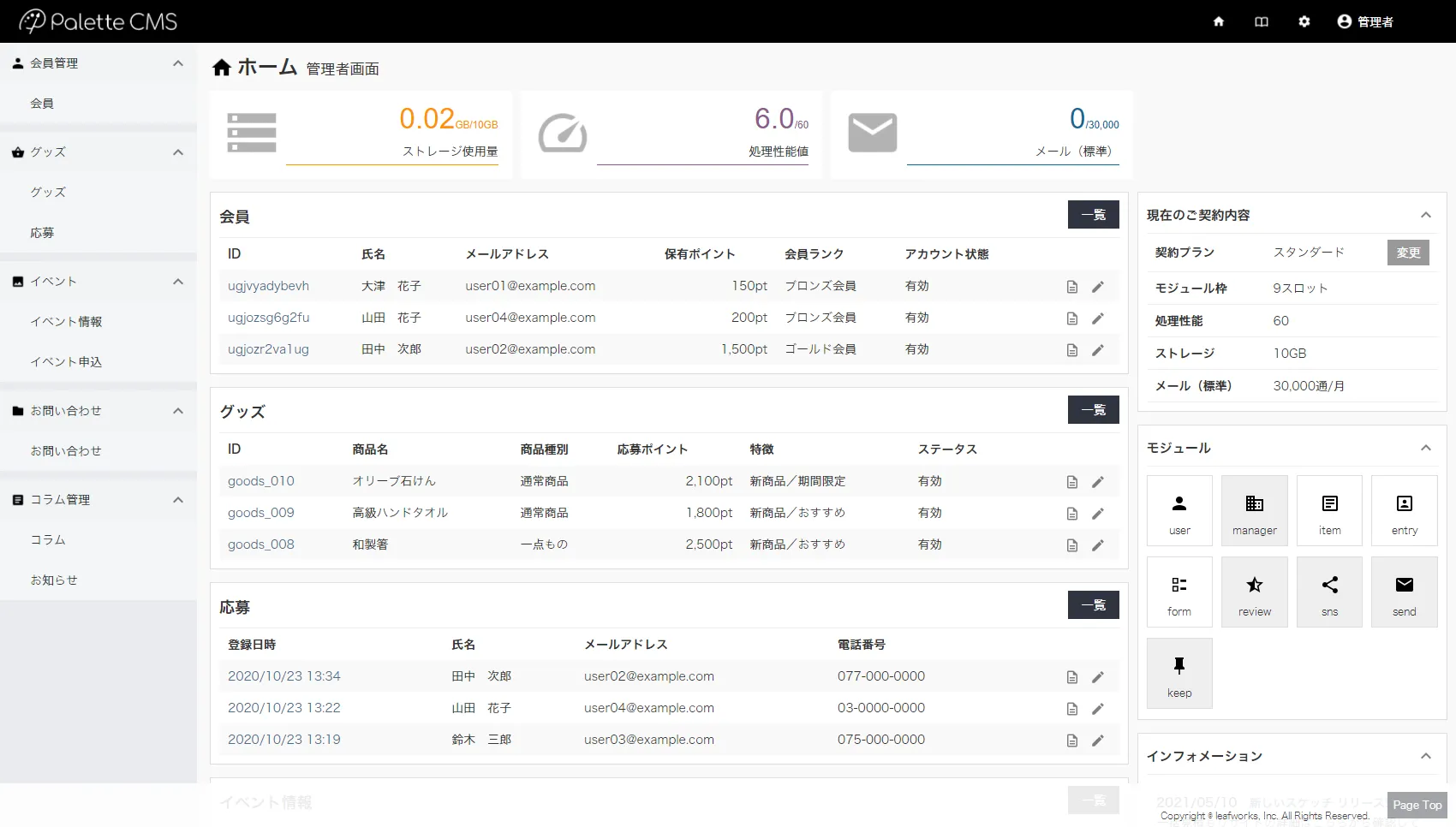Click the edit pencil for 大津 花子

point(1098,287)
